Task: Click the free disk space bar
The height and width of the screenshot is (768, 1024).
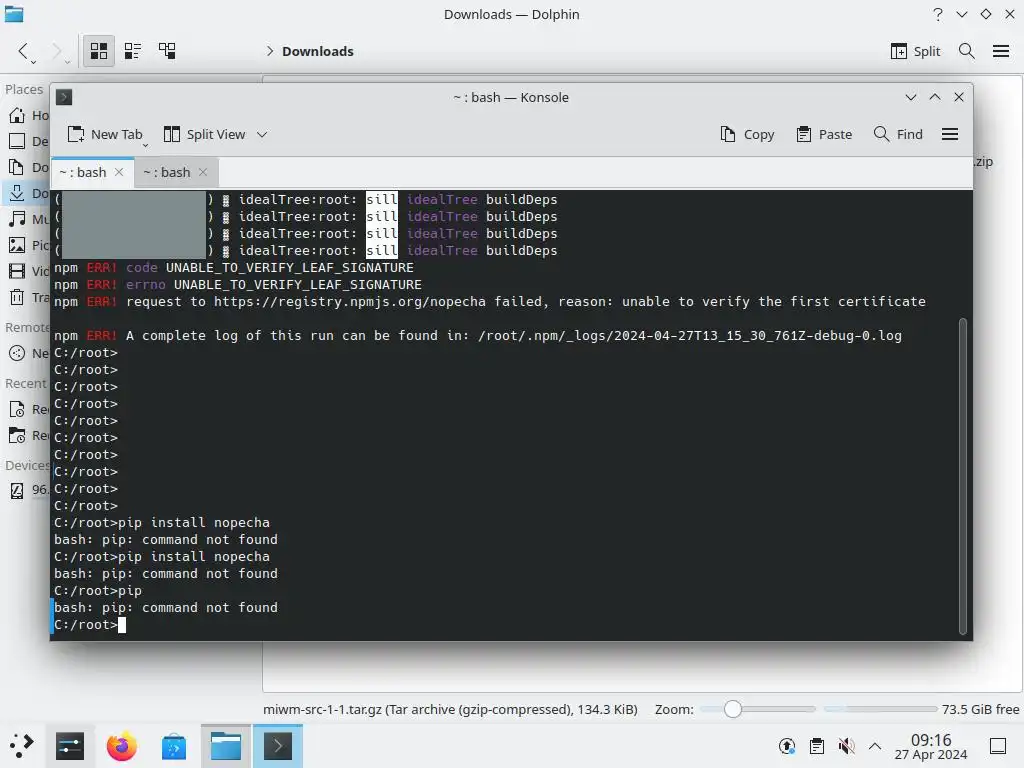Action: tap(880, 709)
